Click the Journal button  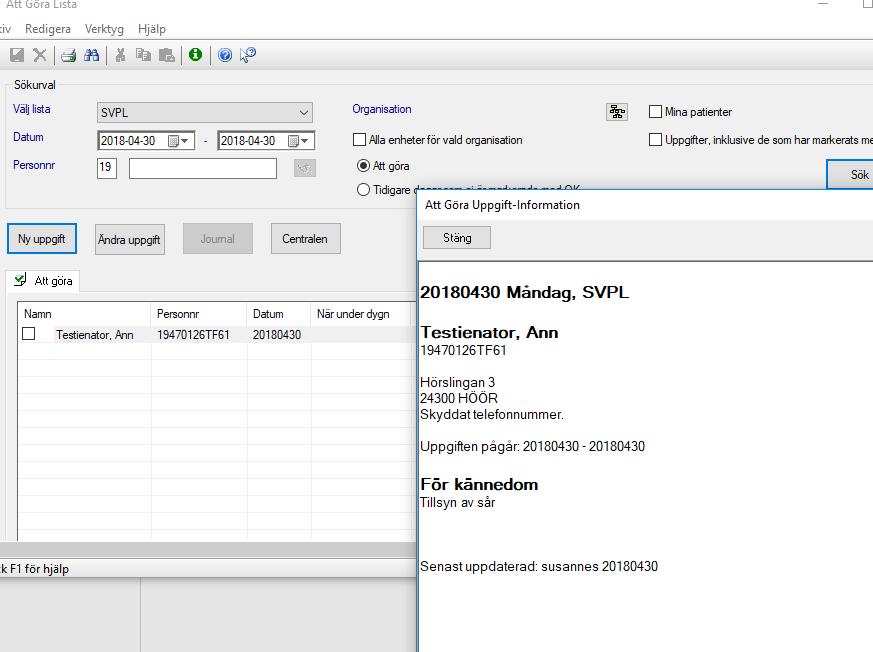218,239
